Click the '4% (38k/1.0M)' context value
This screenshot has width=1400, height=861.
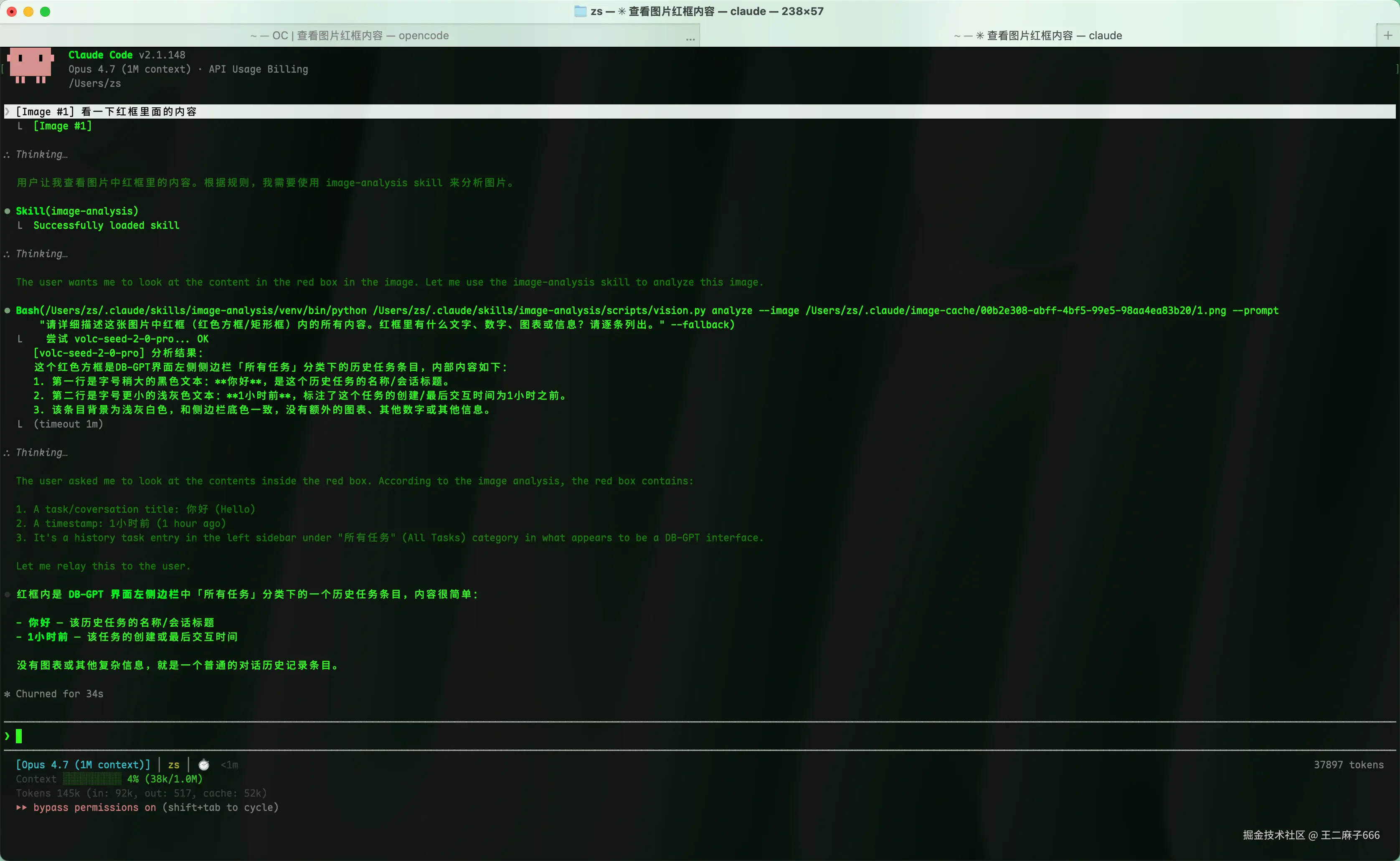coord(165,779)
